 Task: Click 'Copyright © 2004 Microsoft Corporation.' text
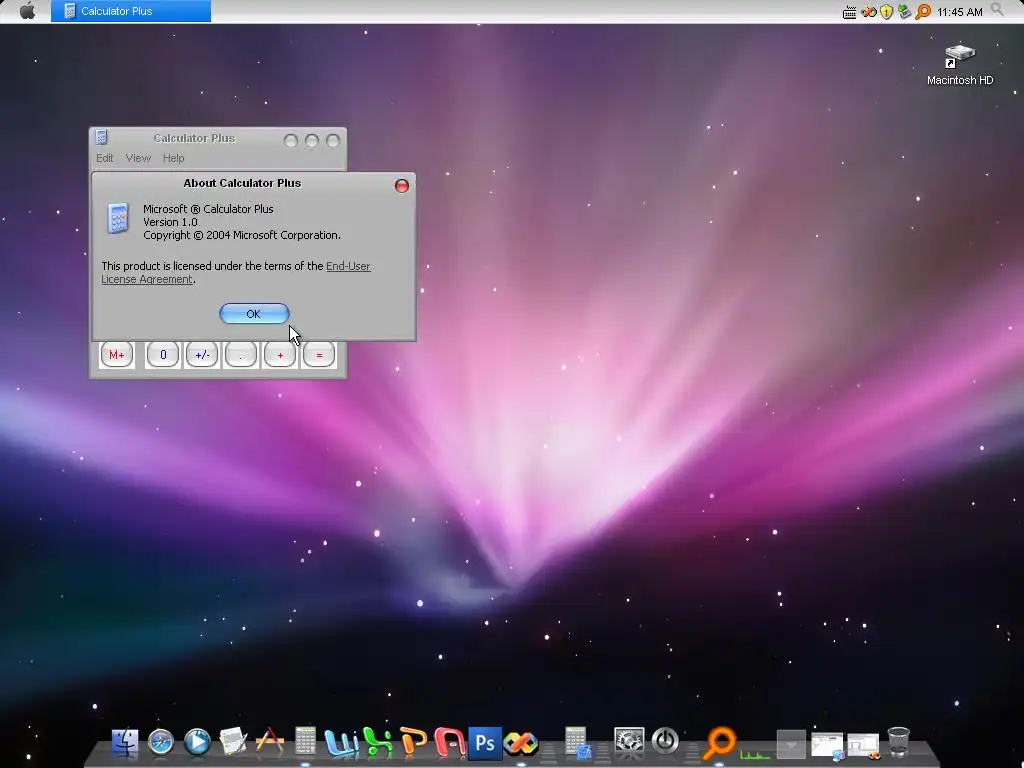(x=242, y=235)
